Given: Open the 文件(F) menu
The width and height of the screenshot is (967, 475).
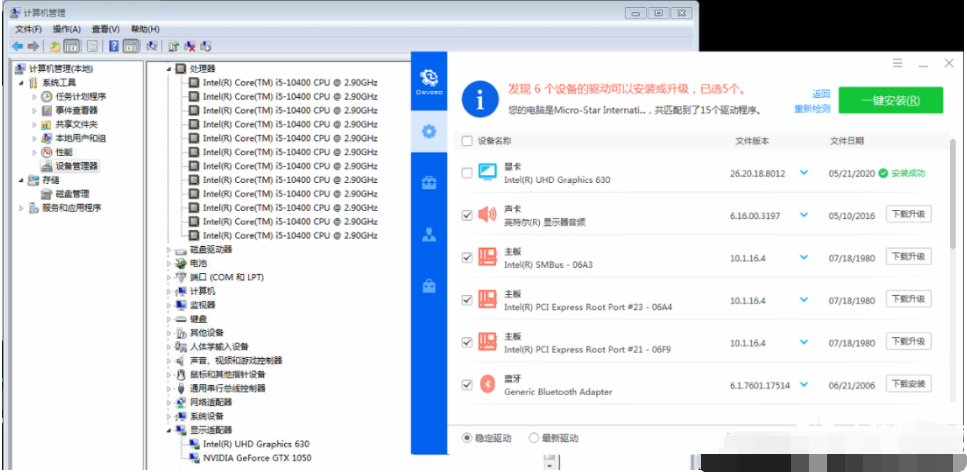Looking at the screenshot, I should [28, 29].
